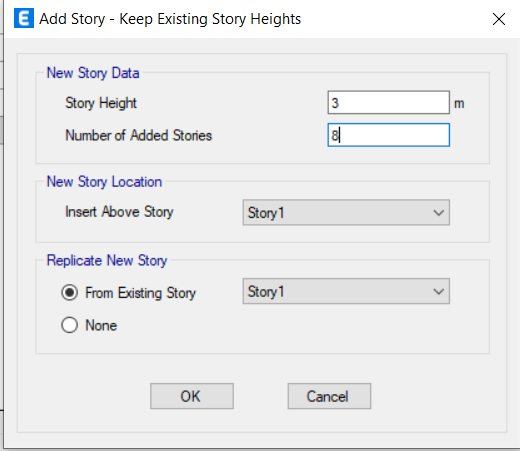Click the Story Height label
Screen dimensions: 520x451
tap(101, 103)
